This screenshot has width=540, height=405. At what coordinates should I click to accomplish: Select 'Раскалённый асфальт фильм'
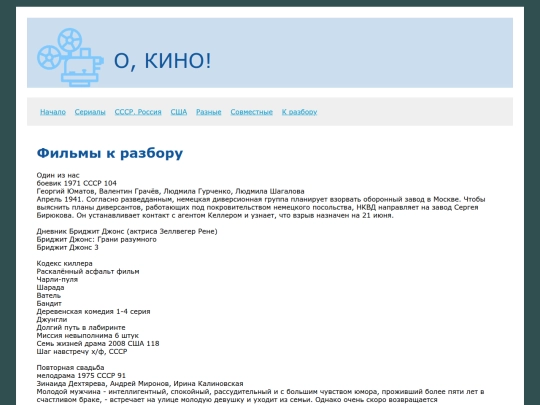88,271
